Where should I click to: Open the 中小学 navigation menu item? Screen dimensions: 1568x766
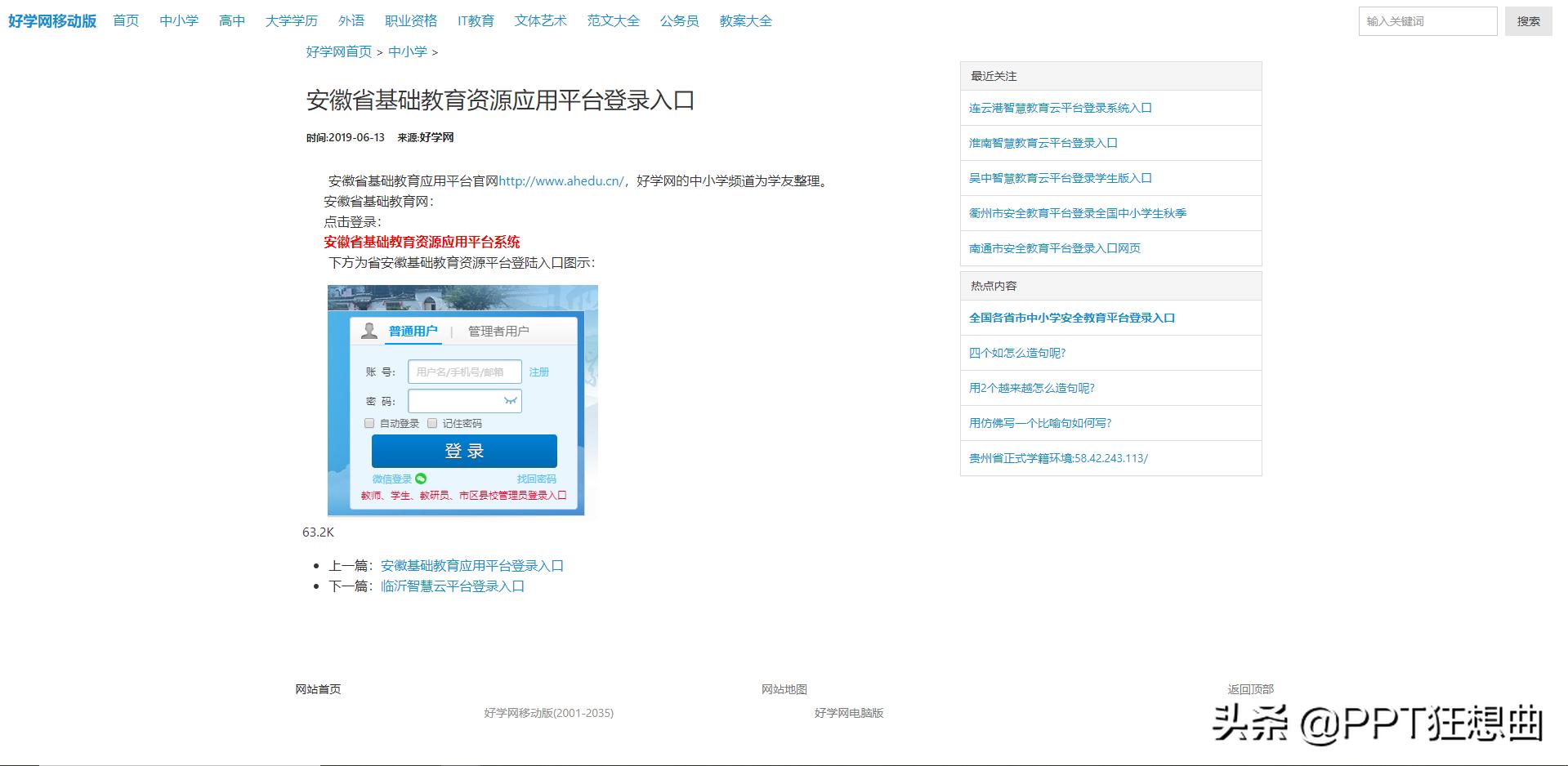click(x=178, y=20)
